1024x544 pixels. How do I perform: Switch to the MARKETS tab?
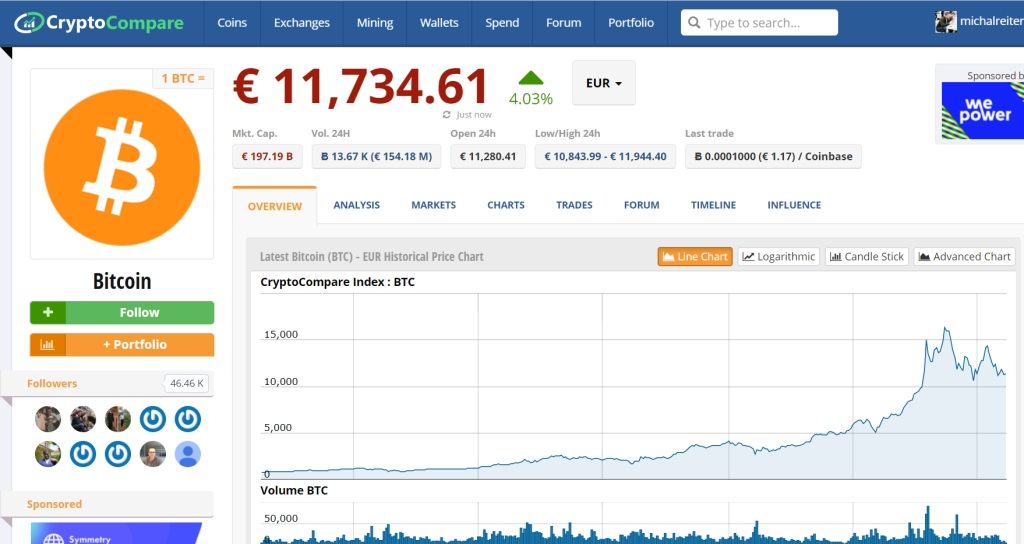pos(433,205)
